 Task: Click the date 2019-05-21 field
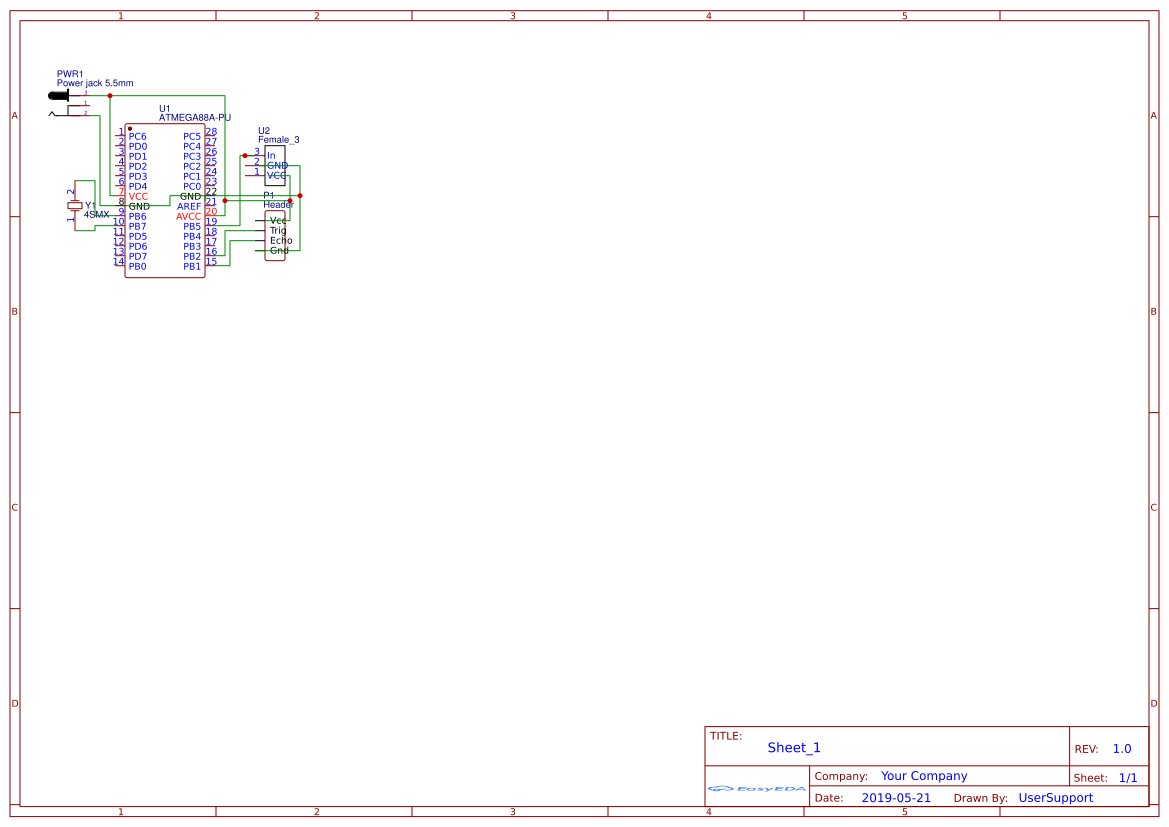(x=896, y=797)
